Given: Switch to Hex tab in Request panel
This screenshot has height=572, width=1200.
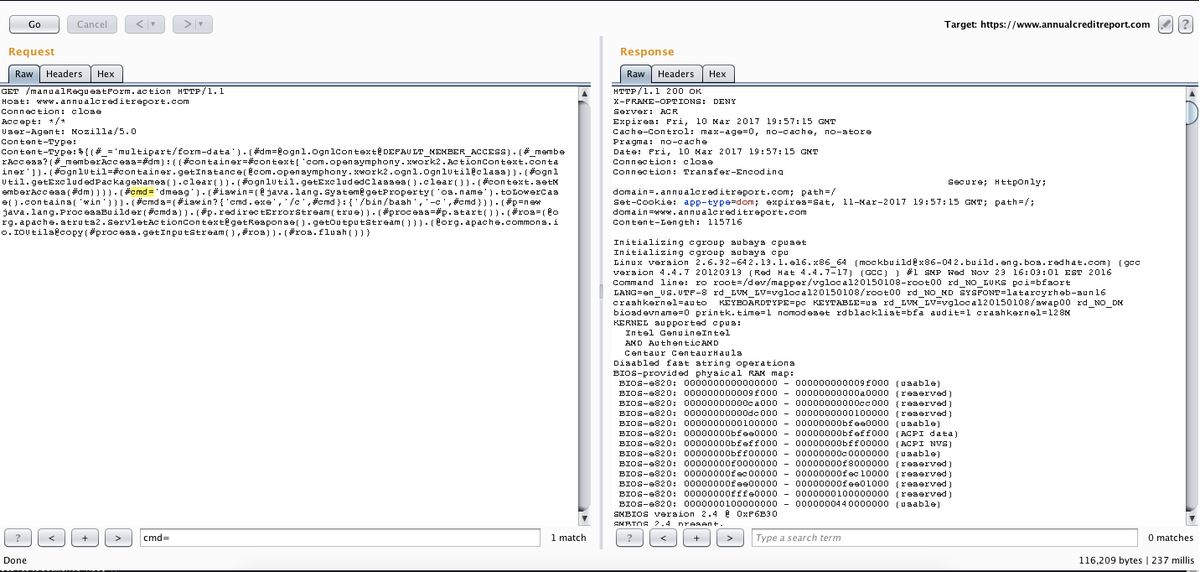Looking at the screenshot, I should (105, 74).
